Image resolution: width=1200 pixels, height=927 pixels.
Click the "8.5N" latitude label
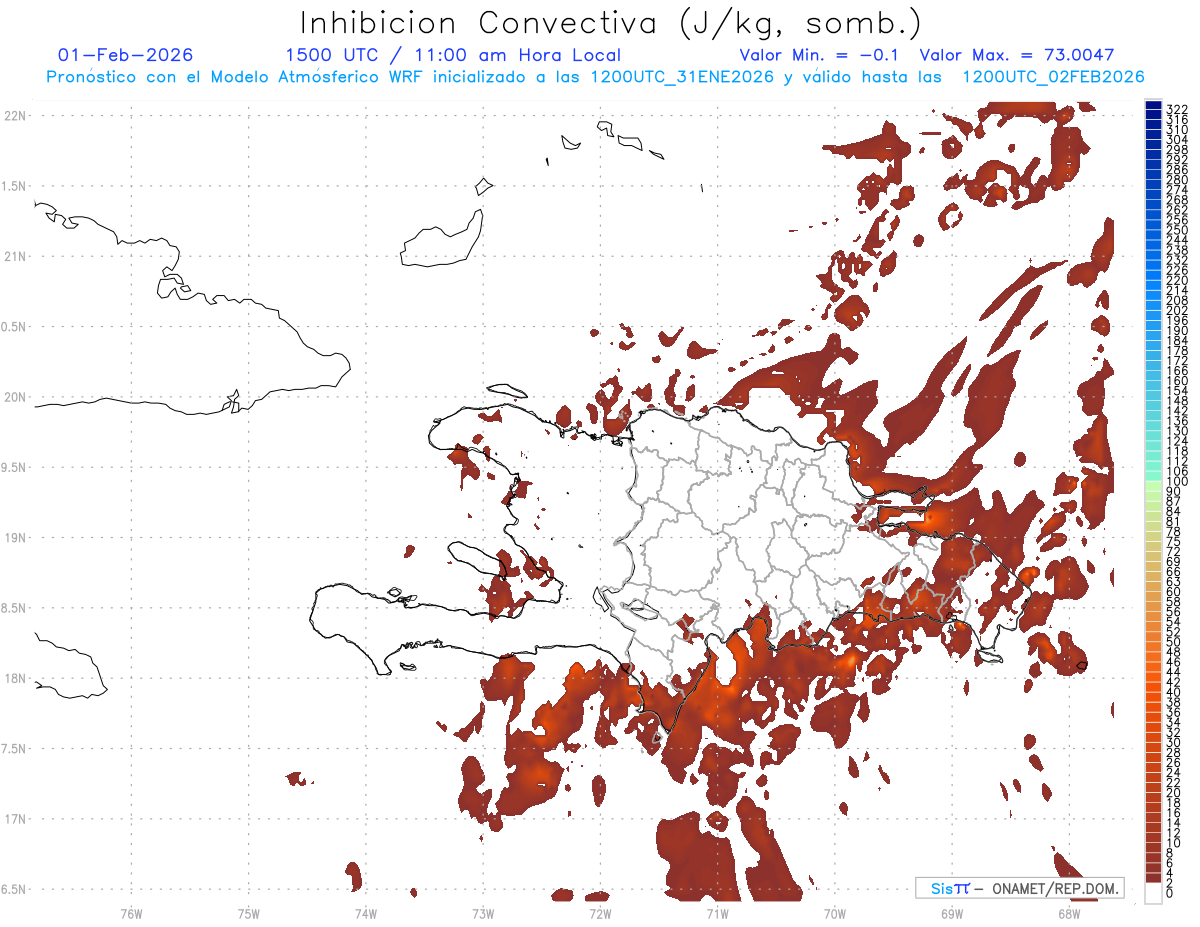14,608
